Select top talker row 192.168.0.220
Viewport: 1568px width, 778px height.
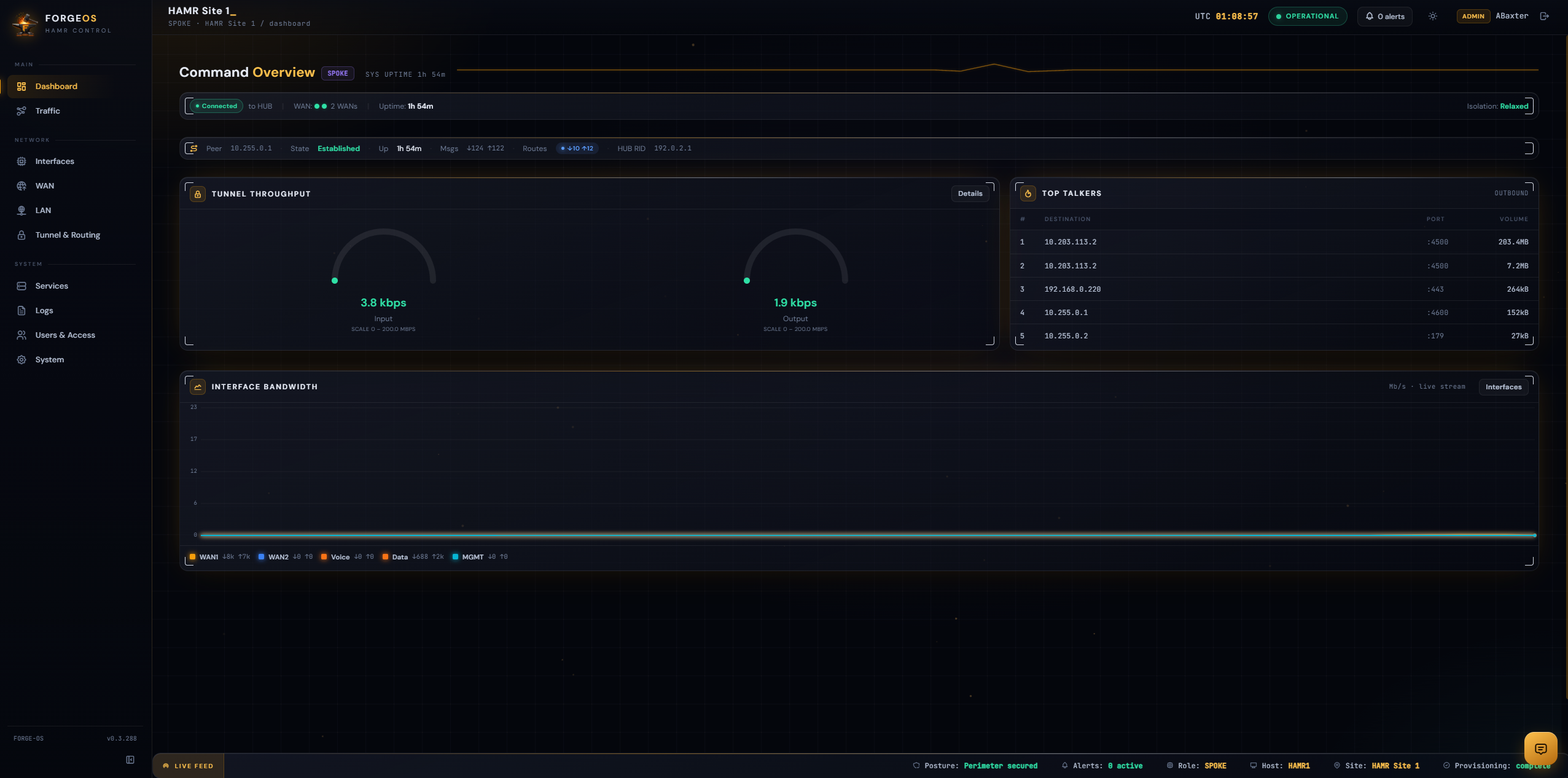[x=1274, y=289]
